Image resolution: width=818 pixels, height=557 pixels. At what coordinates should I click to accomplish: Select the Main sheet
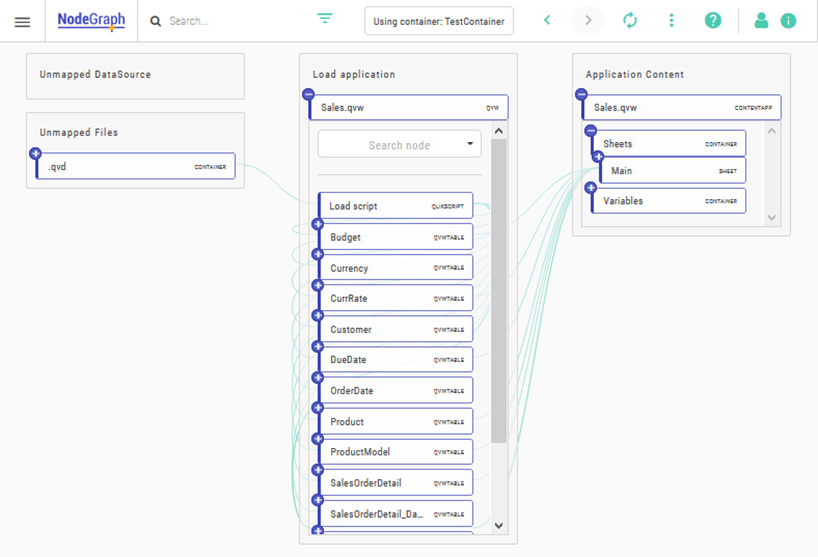click(x=673, y=171)
